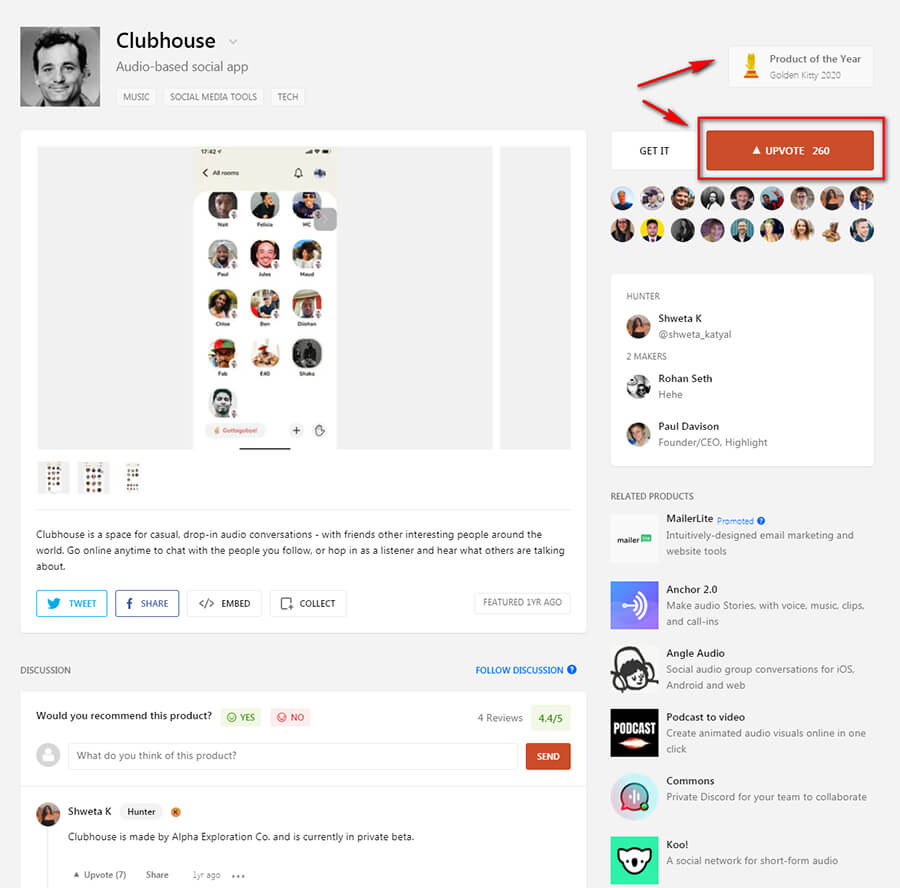Select YES to recommend this product
This screenshot has width=900, height=888.
tap(241, 717)
